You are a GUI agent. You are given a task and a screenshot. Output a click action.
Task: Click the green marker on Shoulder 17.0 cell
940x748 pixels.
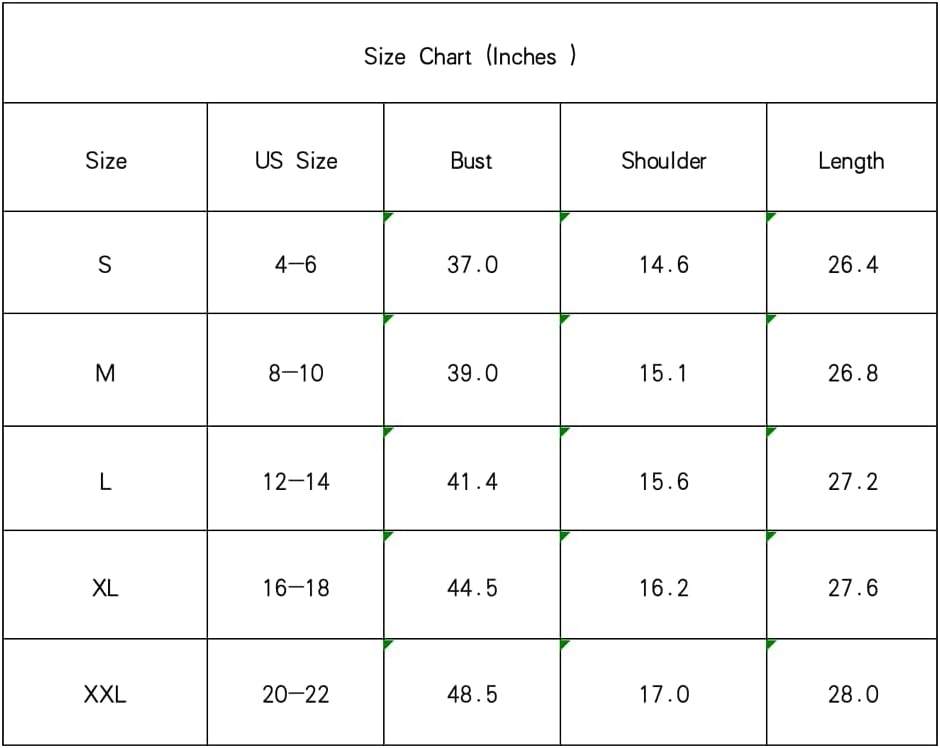point(564,644)
